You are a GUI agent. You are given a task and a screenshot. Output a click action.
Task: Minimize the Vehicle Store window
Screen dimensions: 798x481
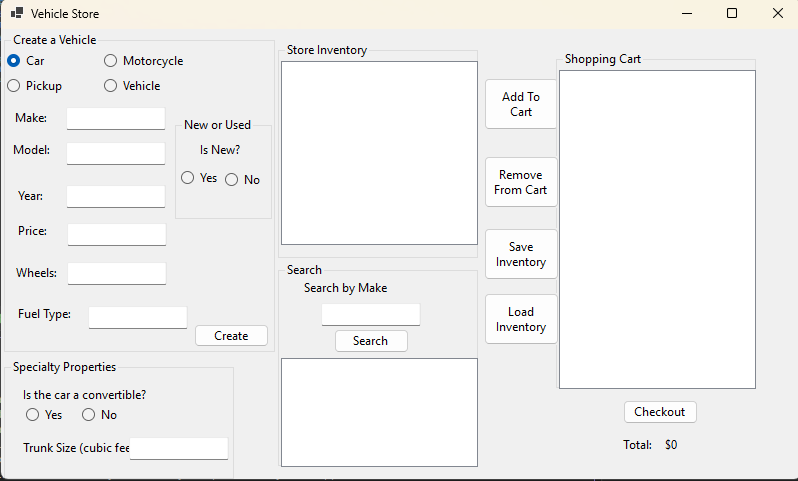(x=687, y=13)
